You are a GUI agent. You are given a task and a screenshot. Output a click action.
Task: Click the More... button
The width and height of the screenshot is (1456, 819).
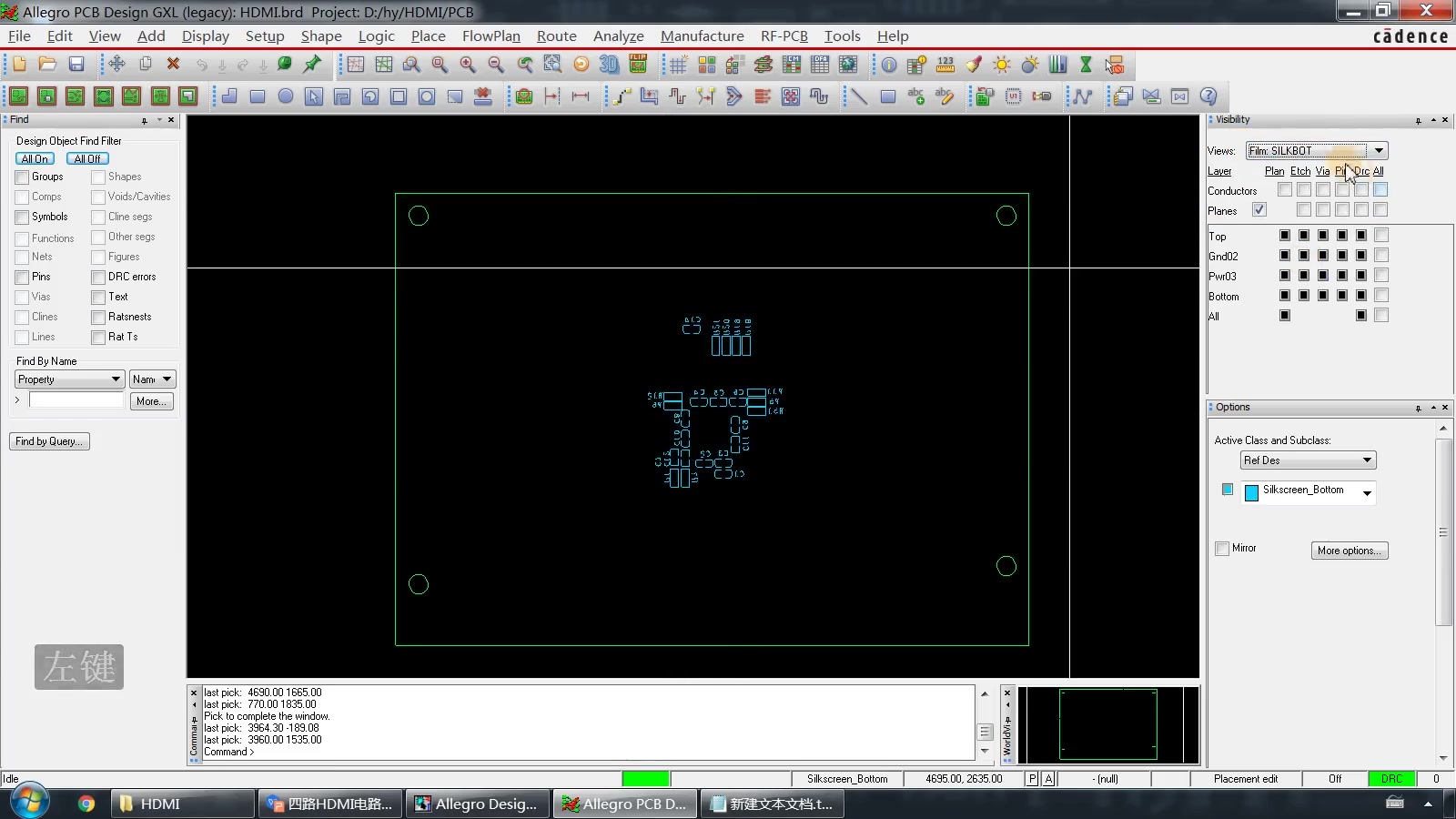click(x=151, y=401)
